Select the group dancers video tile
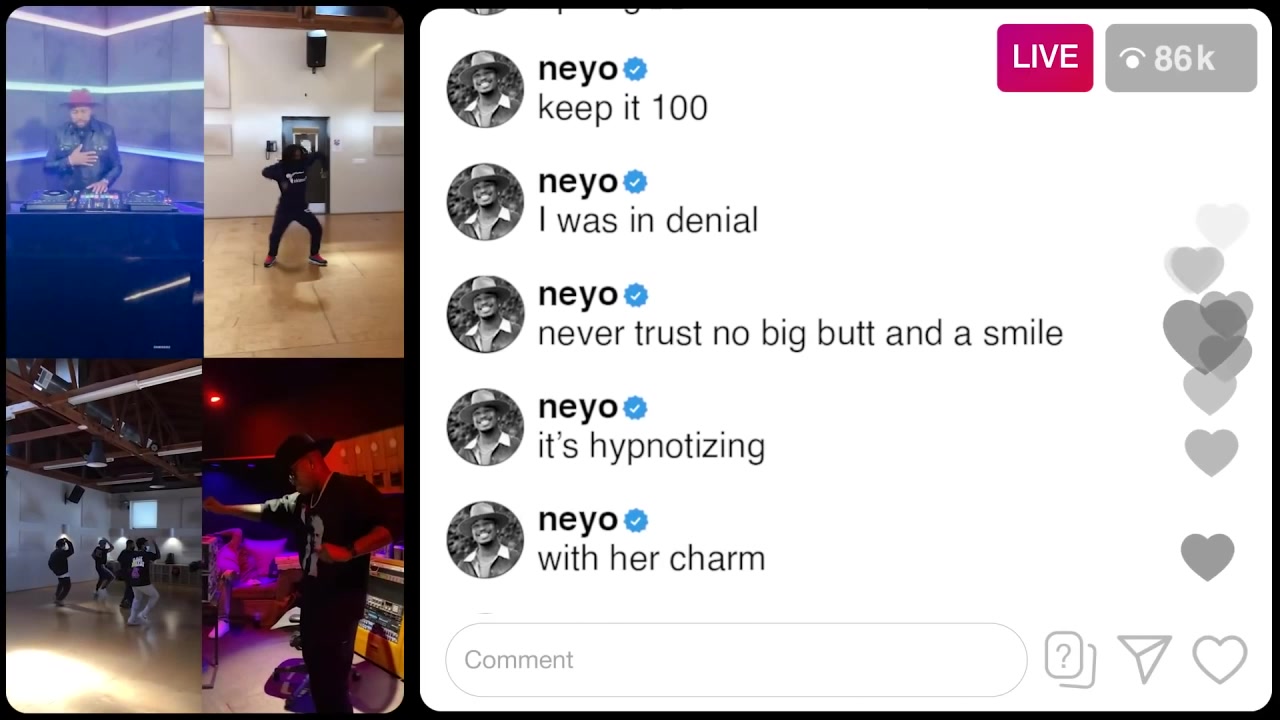This screenshot has height=720, width=1280. coord(104,536)
